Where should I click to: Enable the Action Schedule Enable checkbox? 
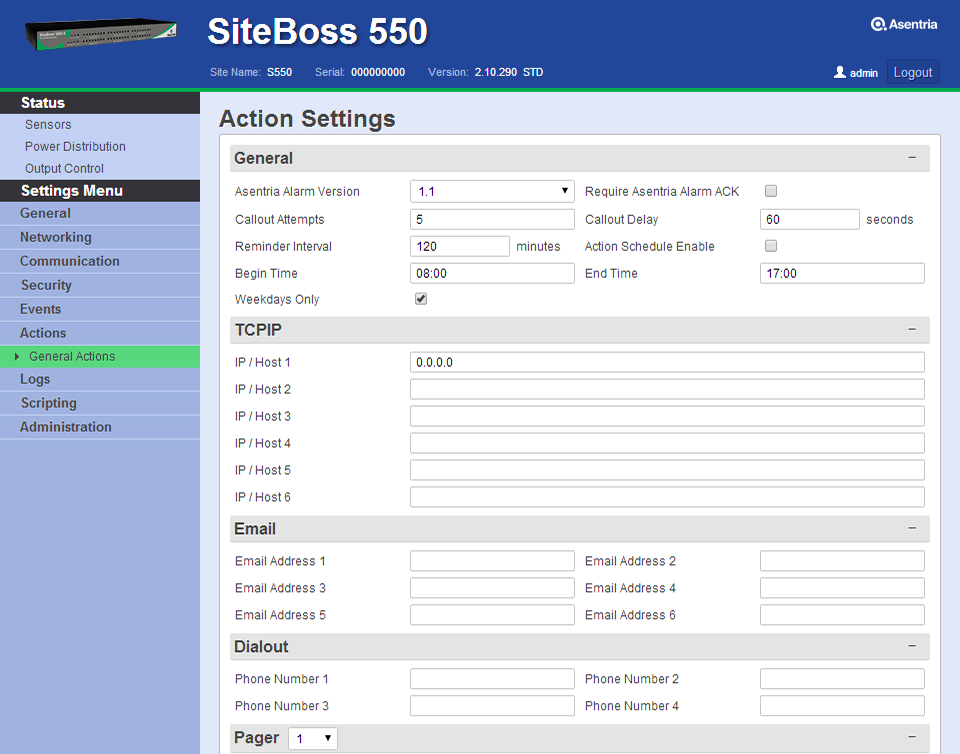pyautogui.click(x=771, y=246)
